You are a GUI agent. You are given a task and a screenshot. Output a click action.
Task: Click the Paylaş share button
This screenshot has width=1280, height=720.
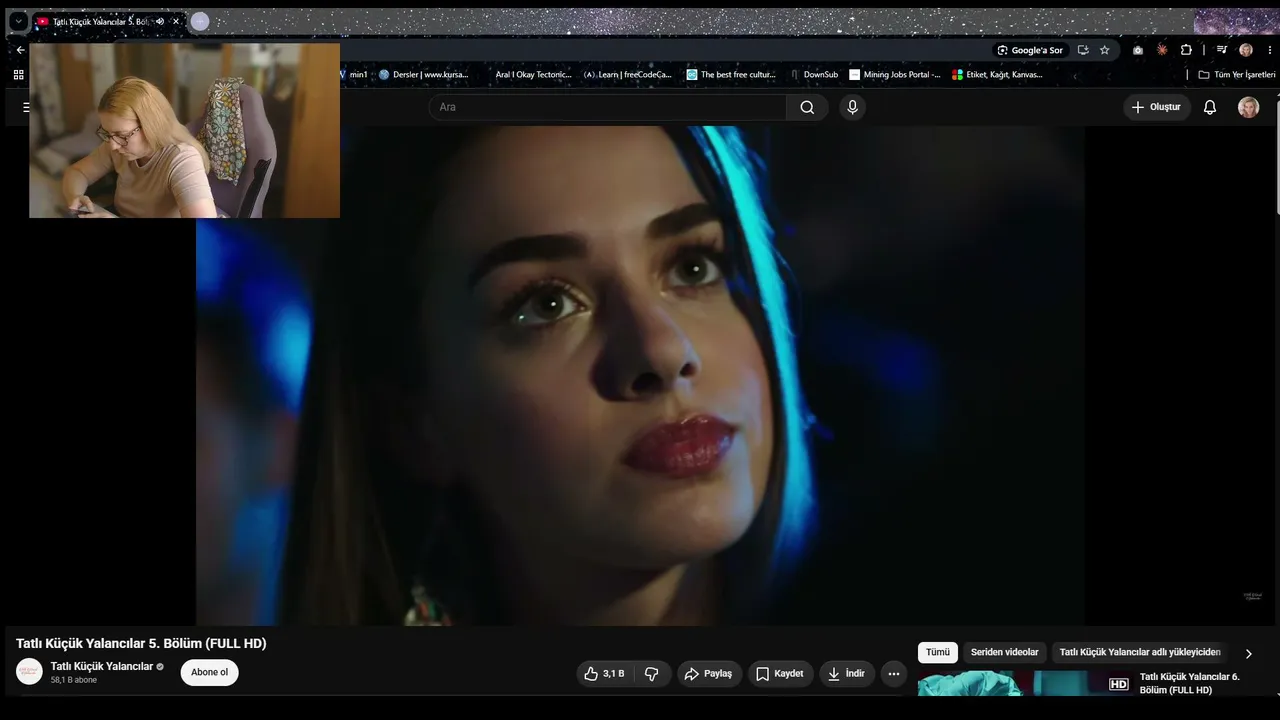tap(709, 674)
